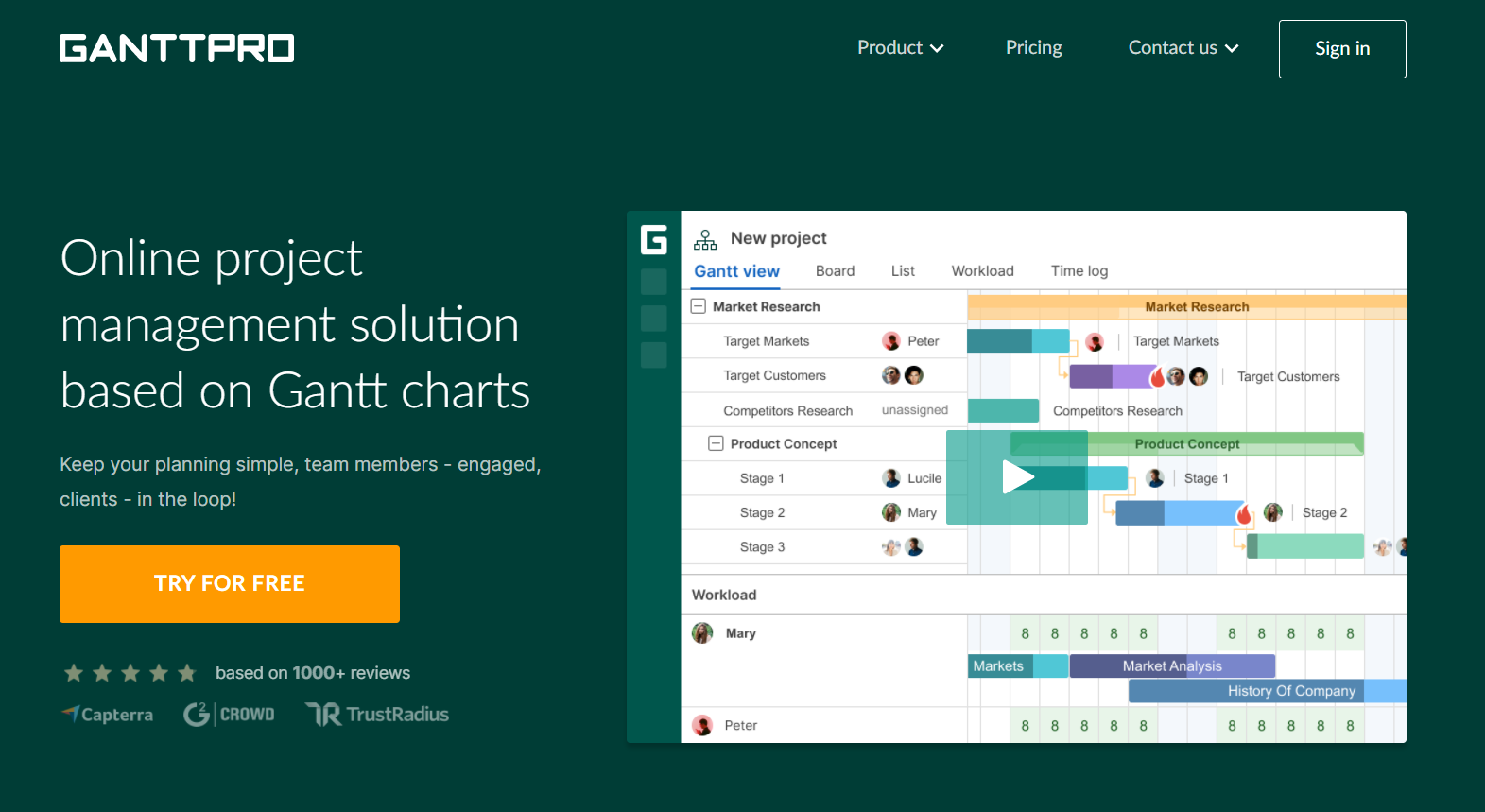Open the Pricing page
This screenshot has width=1485, height=812.
(1033, 47)
